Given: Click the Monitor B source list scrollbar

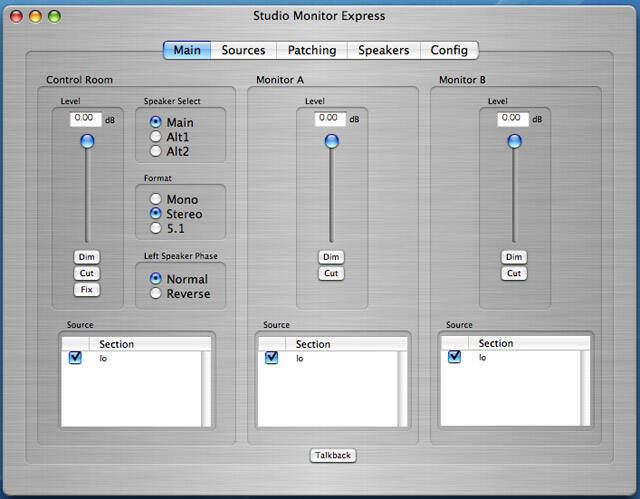Looking at the screenshot, I should coord(585,388).
